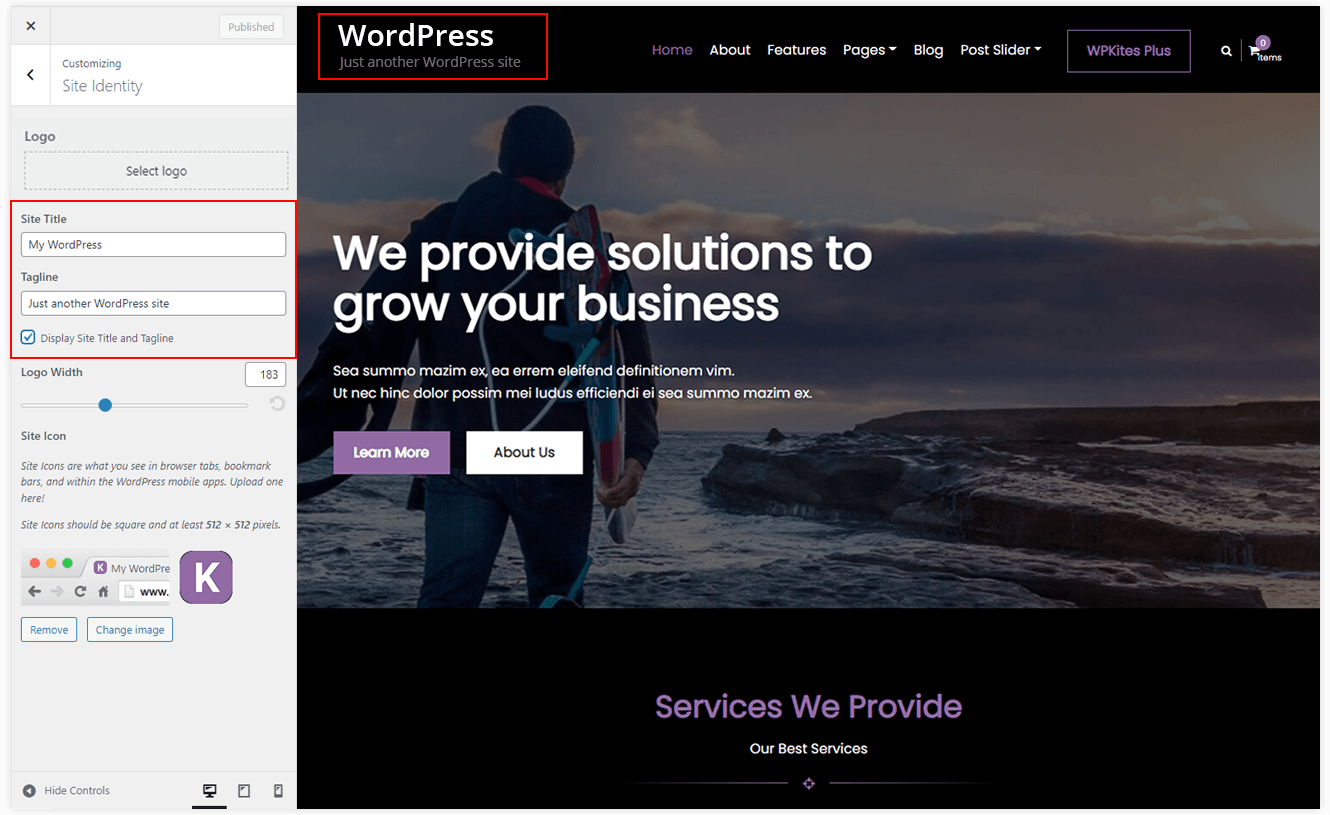Click the Select logo button

(156, 171)
